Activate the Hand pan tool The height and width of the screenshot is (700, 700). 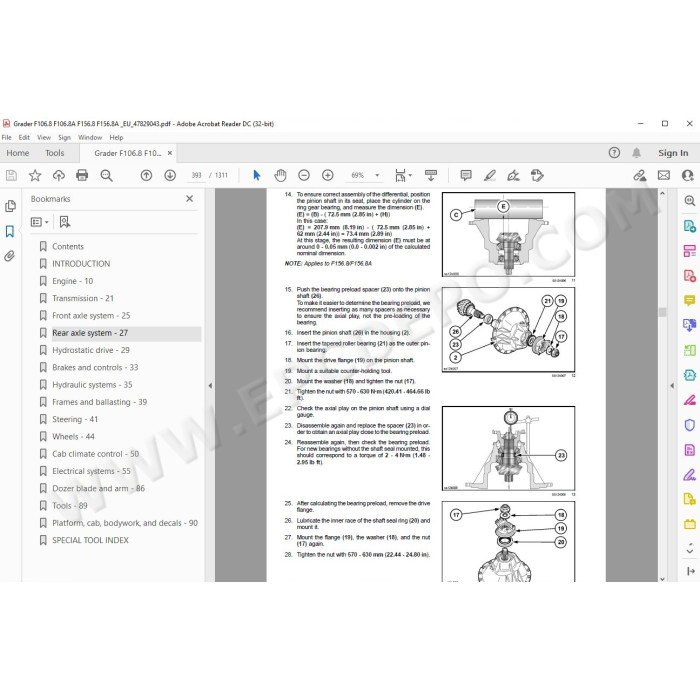click(x=280, y=175)
